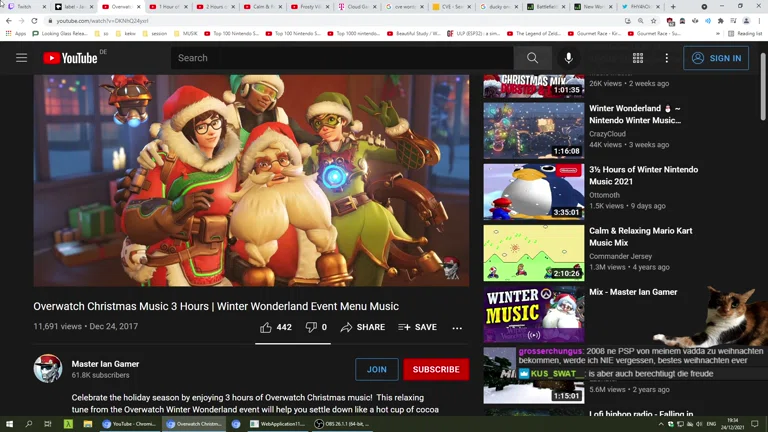The height and width of the screenshot is (432, 768).
Task: Open the kekw bookmarks folder
Action: [x=126, y=33]
